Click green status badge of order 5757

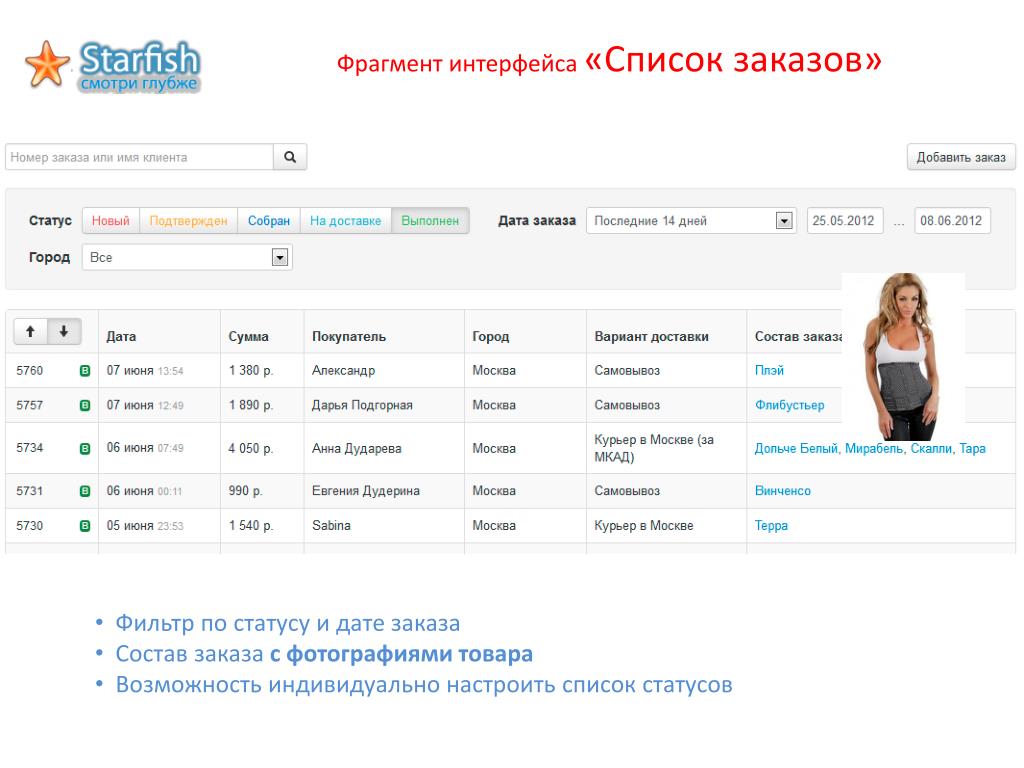[85, 406]
